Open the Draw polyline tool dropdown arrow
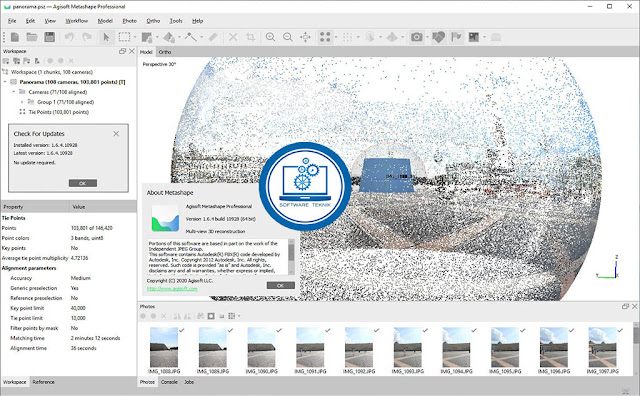 coord(201,37)
